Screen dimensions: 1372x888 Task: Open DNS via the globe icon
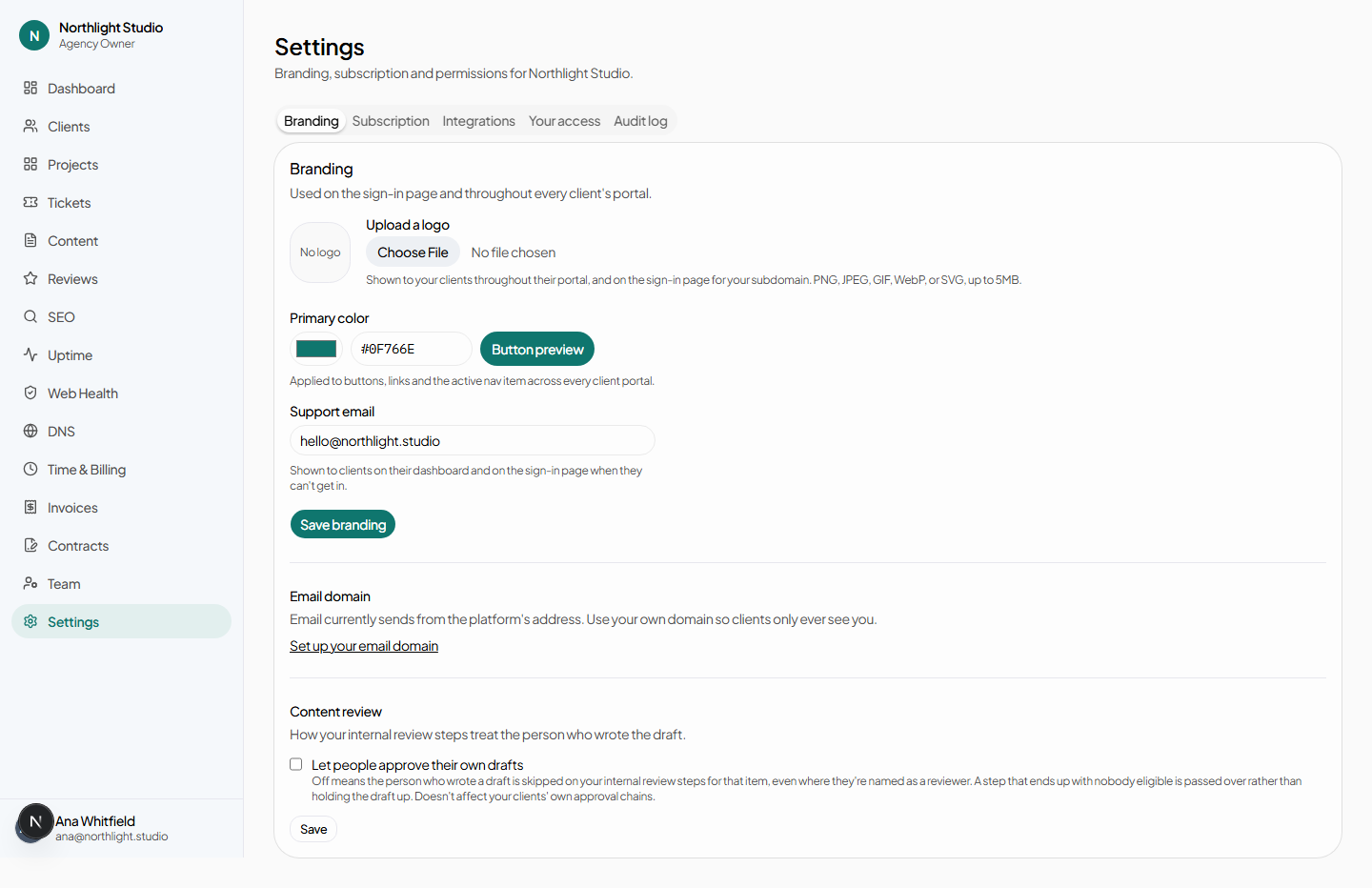[x=30, y=431]
